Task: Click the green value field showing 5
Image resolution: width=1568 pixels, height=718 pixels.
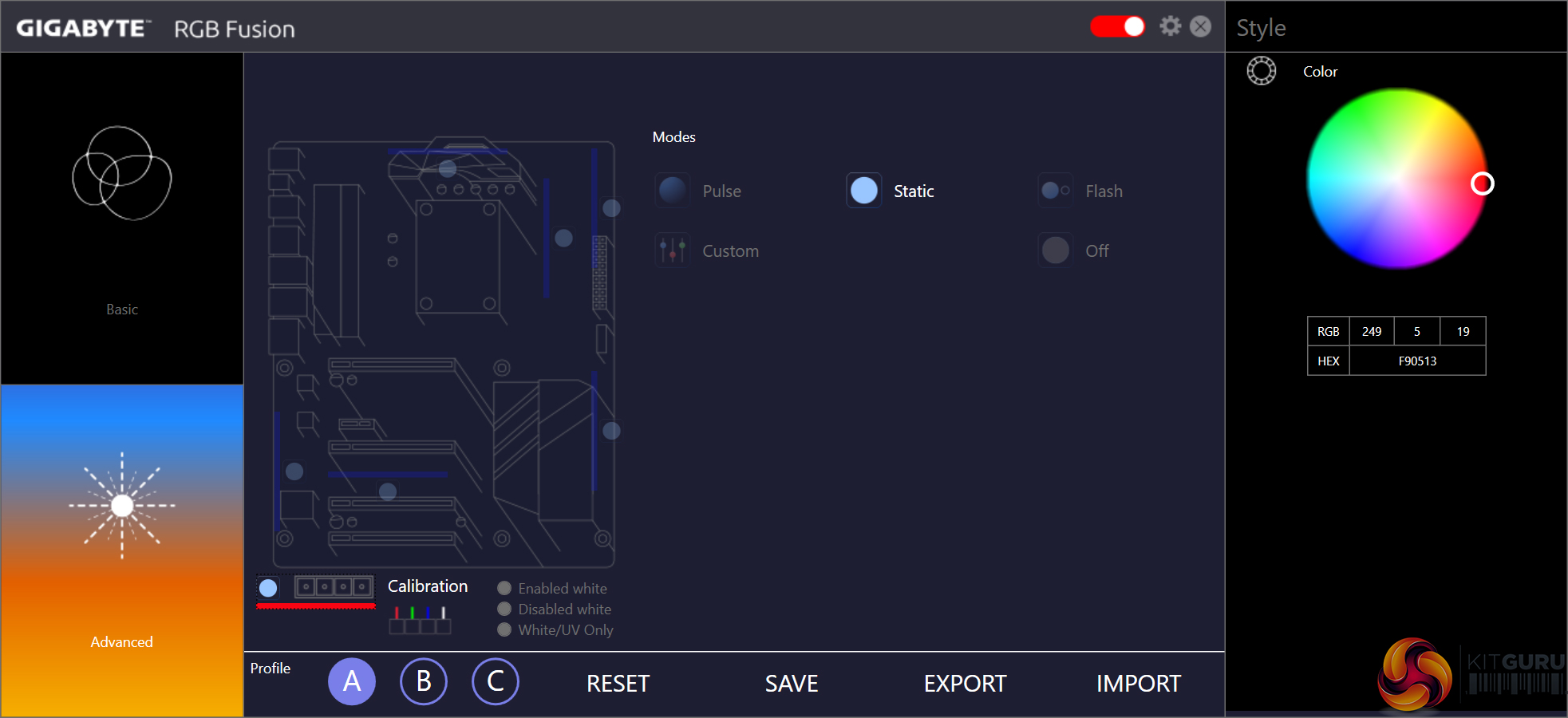Action: 1417,331
